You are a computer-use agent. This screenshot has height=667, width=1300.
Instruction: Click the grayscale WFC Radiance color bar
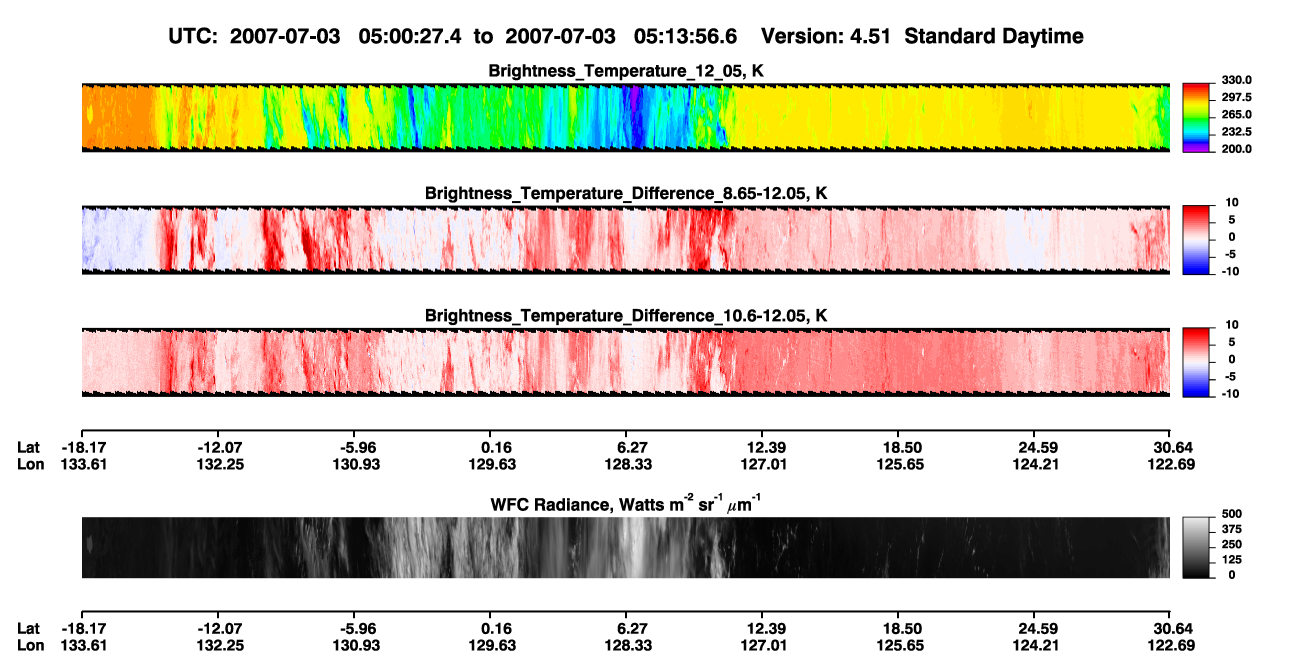coord(1196,547)
